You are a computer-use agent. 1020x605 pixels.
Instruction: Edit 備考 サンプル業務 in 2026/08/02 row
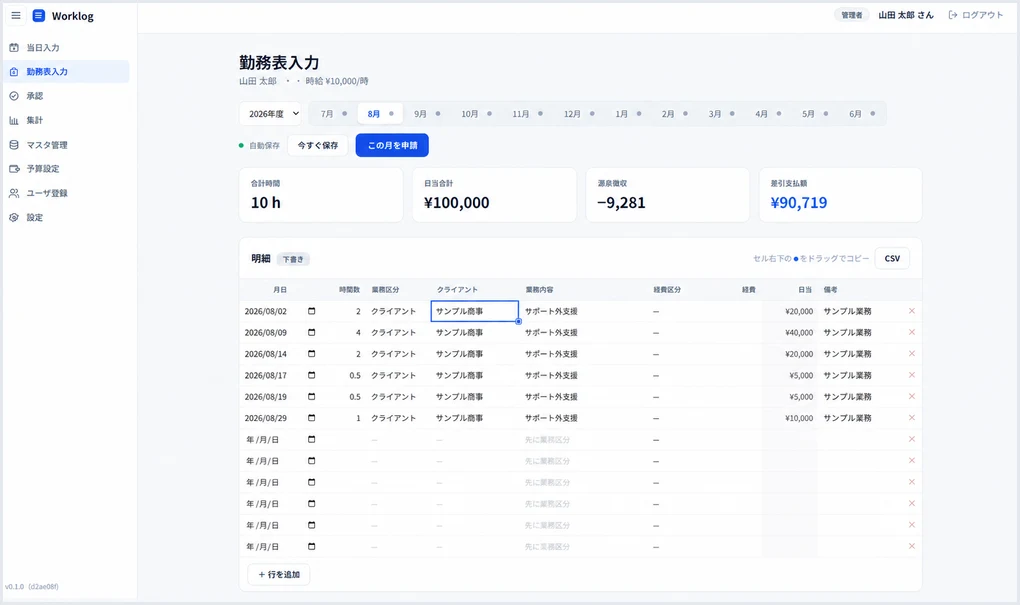(860, 311)
